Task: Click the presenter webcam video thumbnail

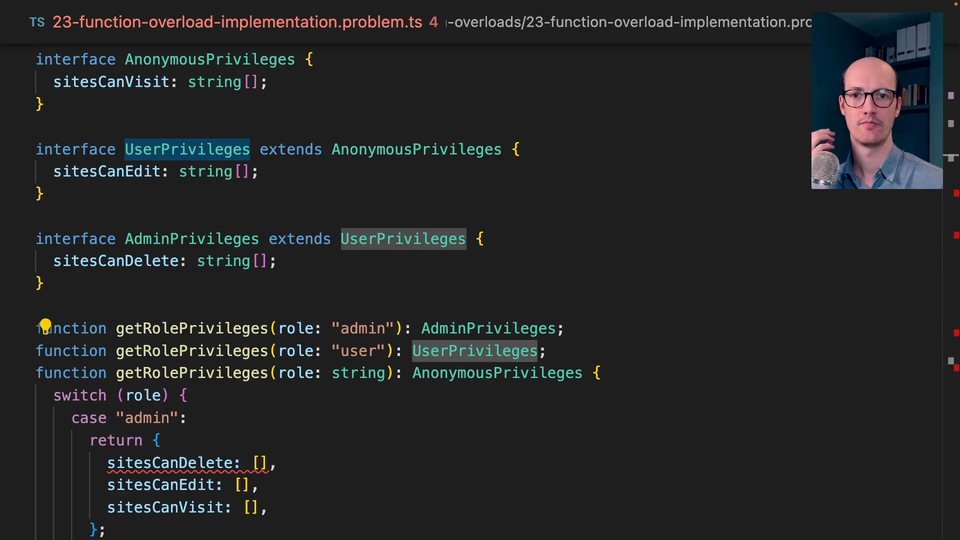Action: 876,100
